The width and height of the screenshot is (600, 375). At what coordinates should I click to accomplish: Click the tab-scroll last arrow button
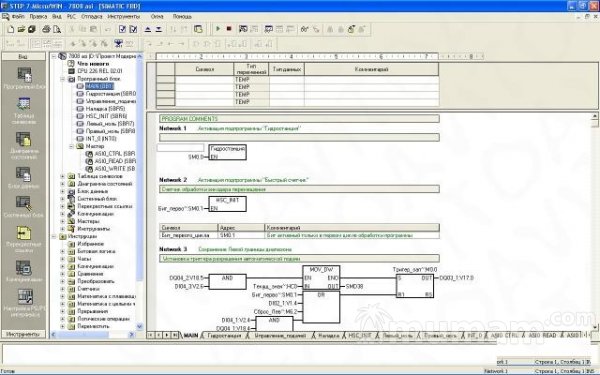[x=175, y=335]
